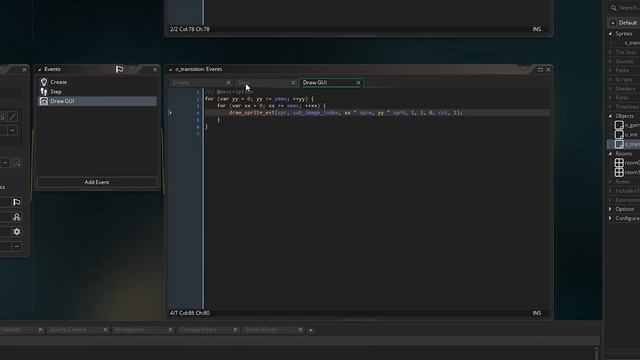The height and width of the screenshot is (360, 640).
Task: Collapse the Sprites folder
Action: tap(611, 34)
